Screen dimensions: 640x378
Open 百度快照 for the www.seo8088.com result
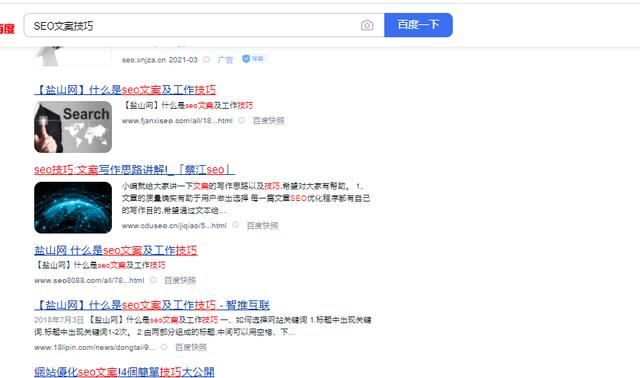tap(180, 280)
